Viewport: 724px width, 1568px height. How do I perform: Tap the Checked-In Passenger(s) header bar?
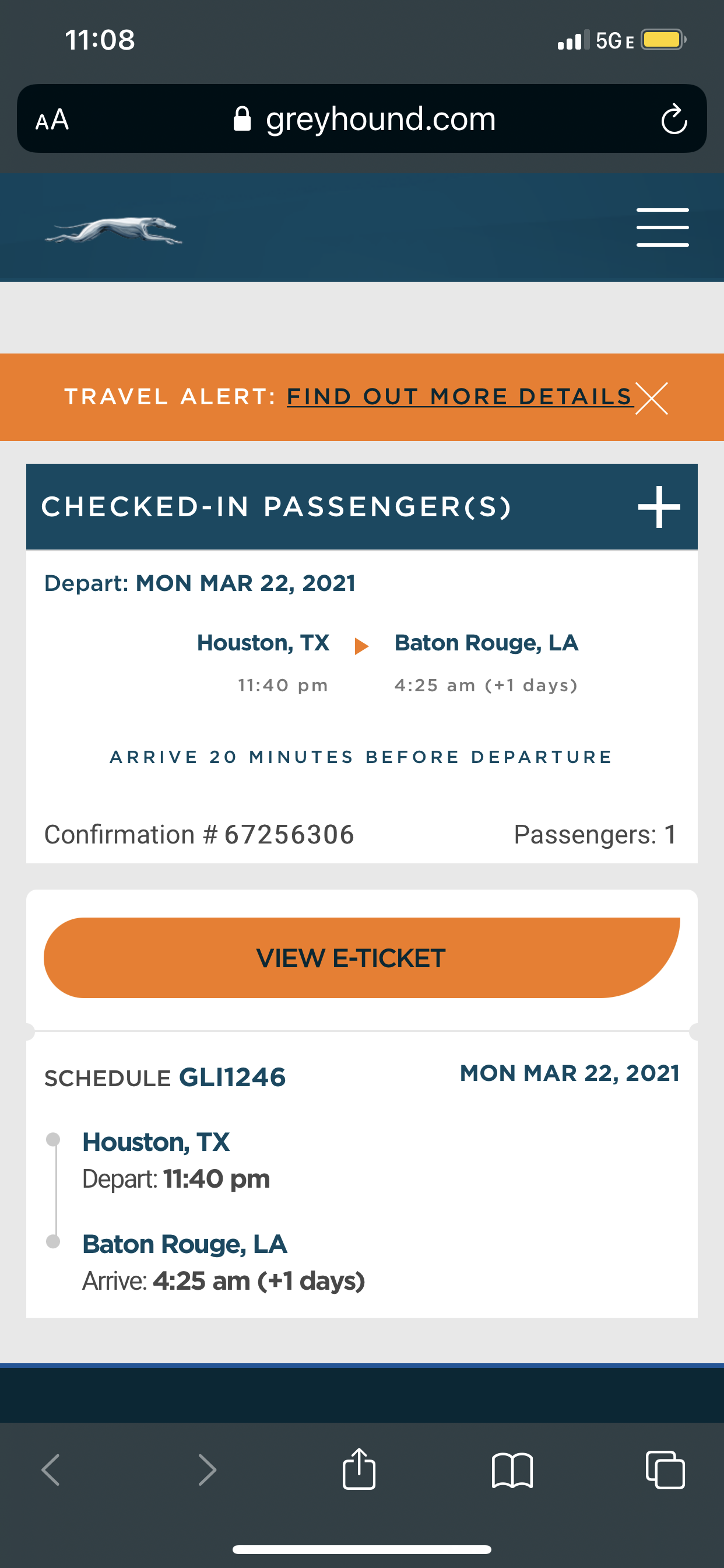pyautogui.click(x=277, y=507)
